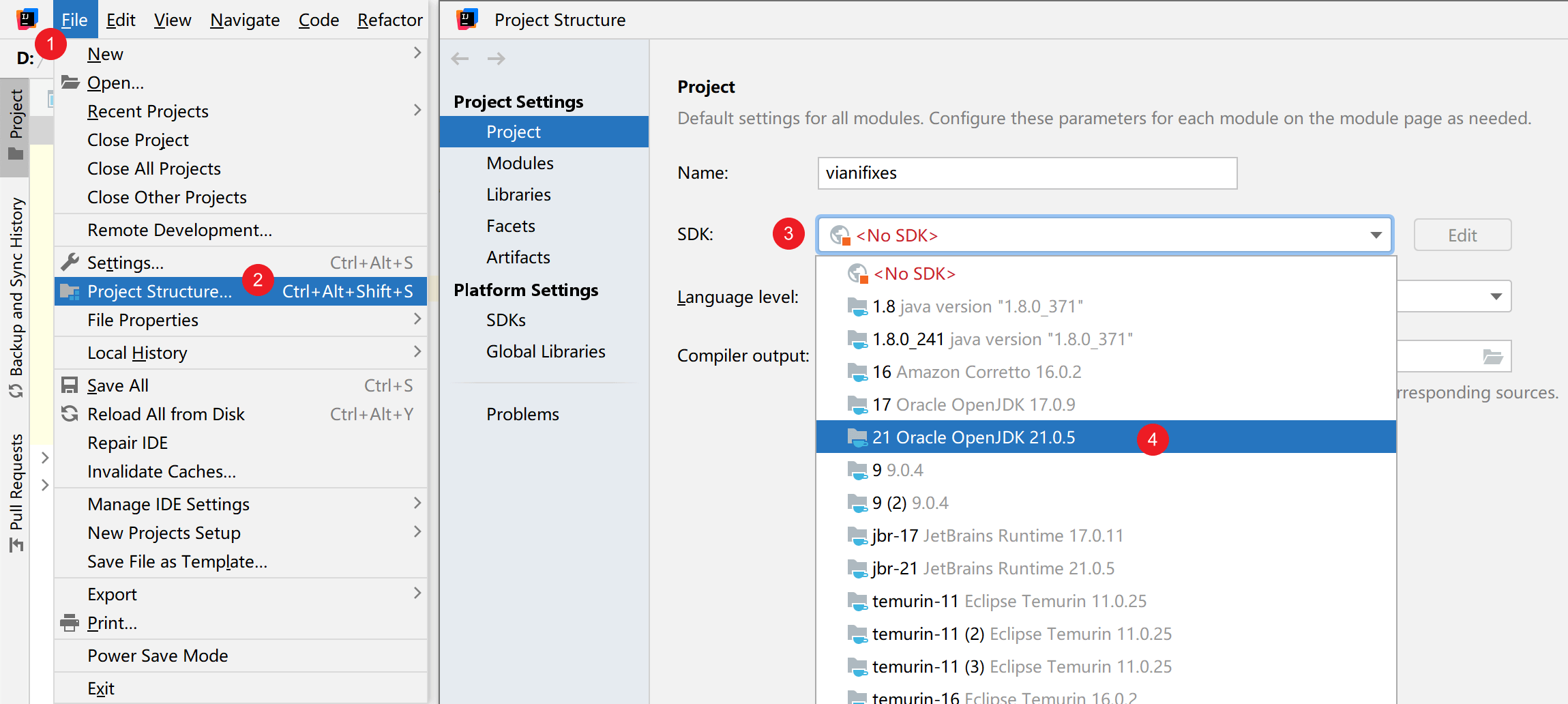Click the project Name text field
Viewport: 1568px width, 704px height.
pyautogui.click(x=1026, y=173)
